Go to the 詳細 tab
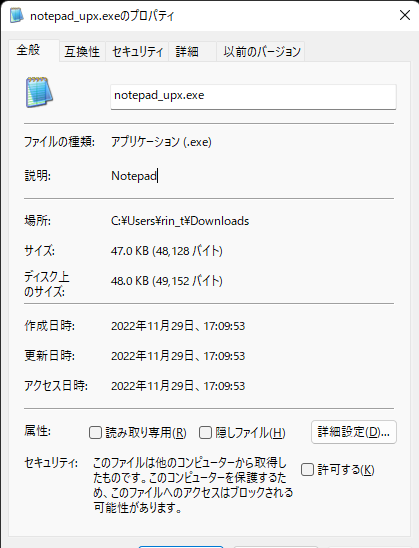The image size is (419, 548). tap(187, 52)
